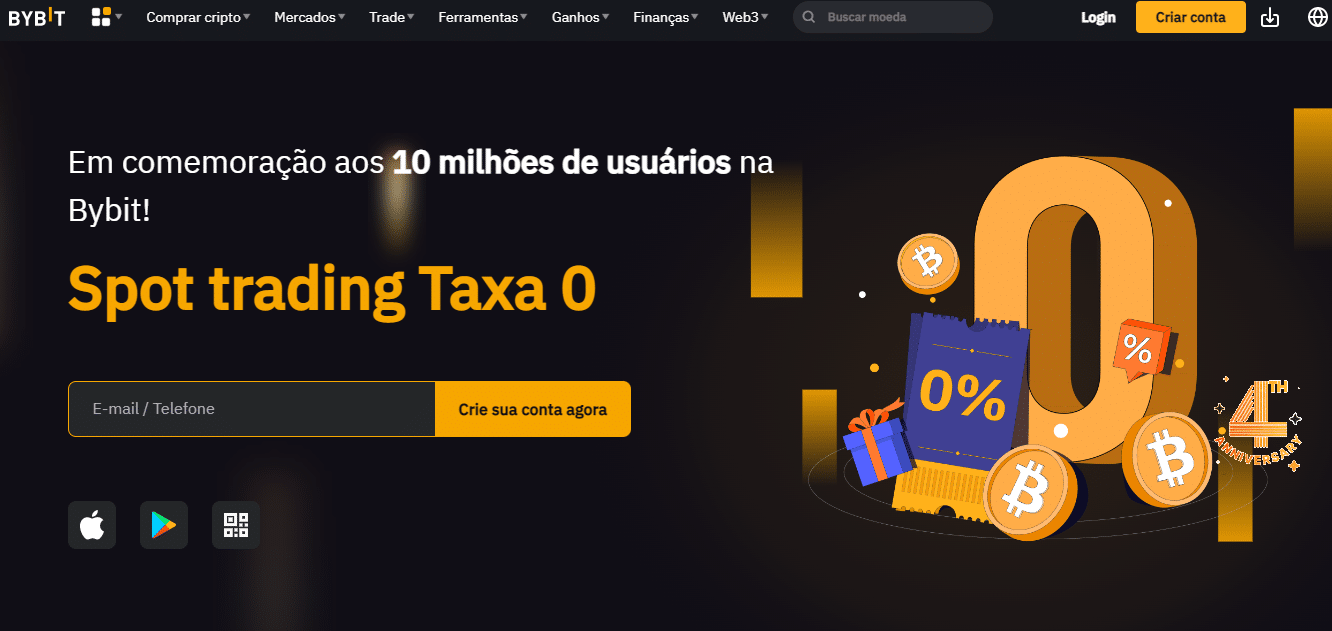The image size is (1332, 631).
Task: Open the Ganhos menu
Action: pyautogui.click(x=580, y=17)
